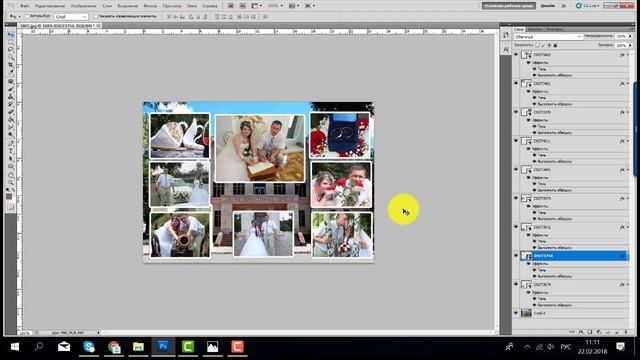Choose Основная рабочая среда workspace button

click(x=509, y=6)
